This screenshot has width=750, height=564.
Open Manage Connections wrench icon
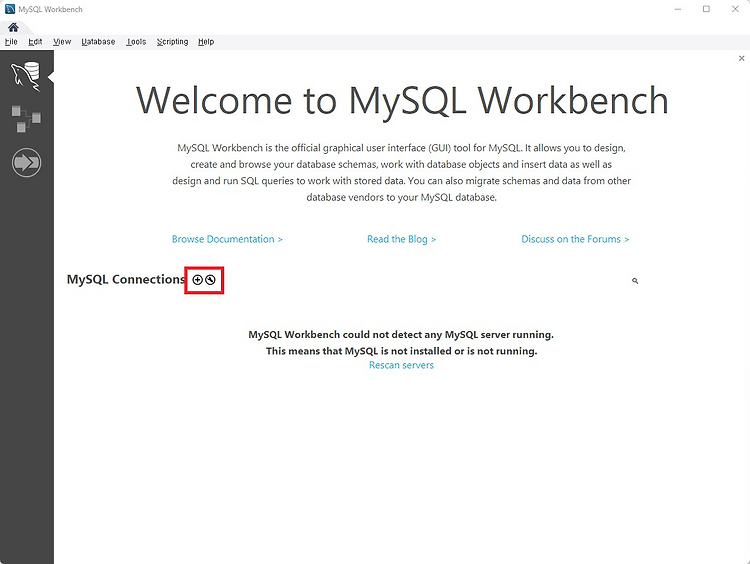[x=210, y=280]
